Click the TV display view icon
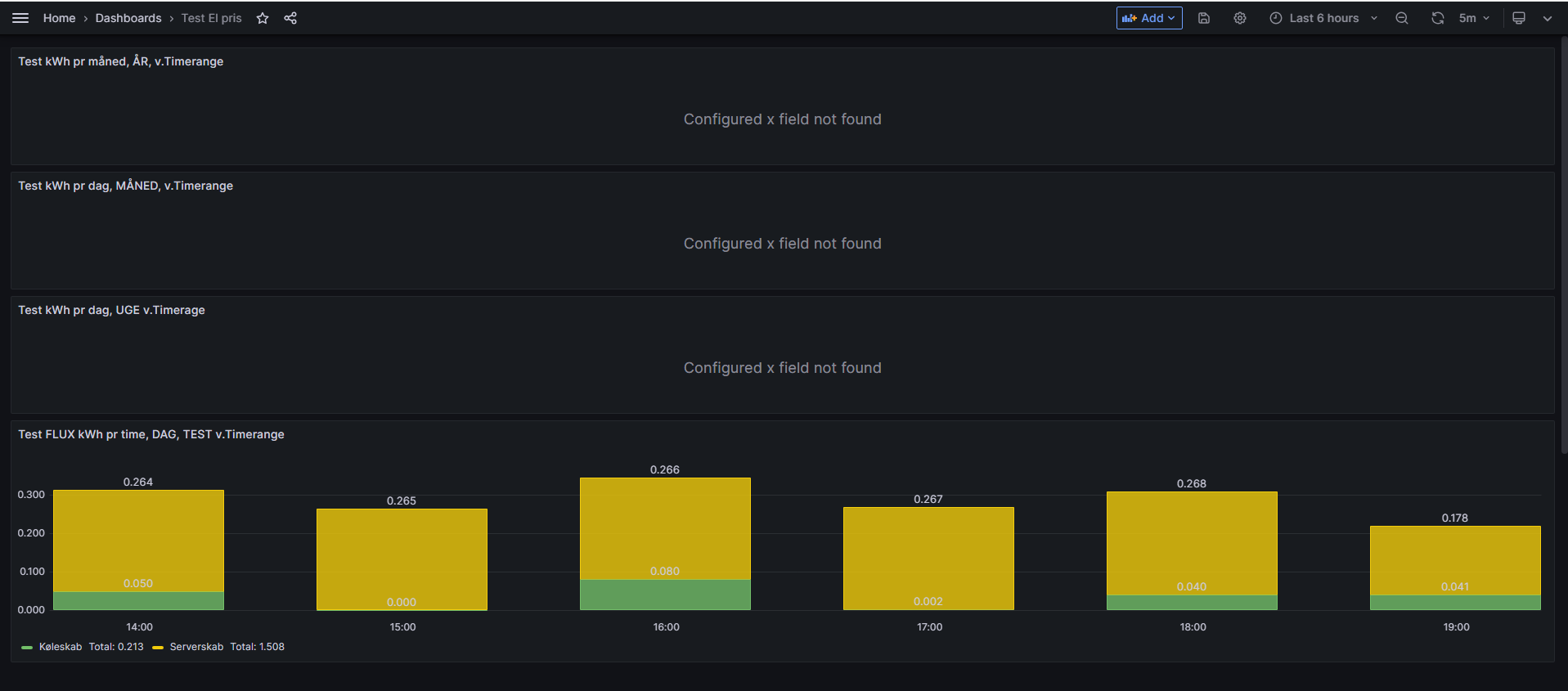 [1519, 18]
